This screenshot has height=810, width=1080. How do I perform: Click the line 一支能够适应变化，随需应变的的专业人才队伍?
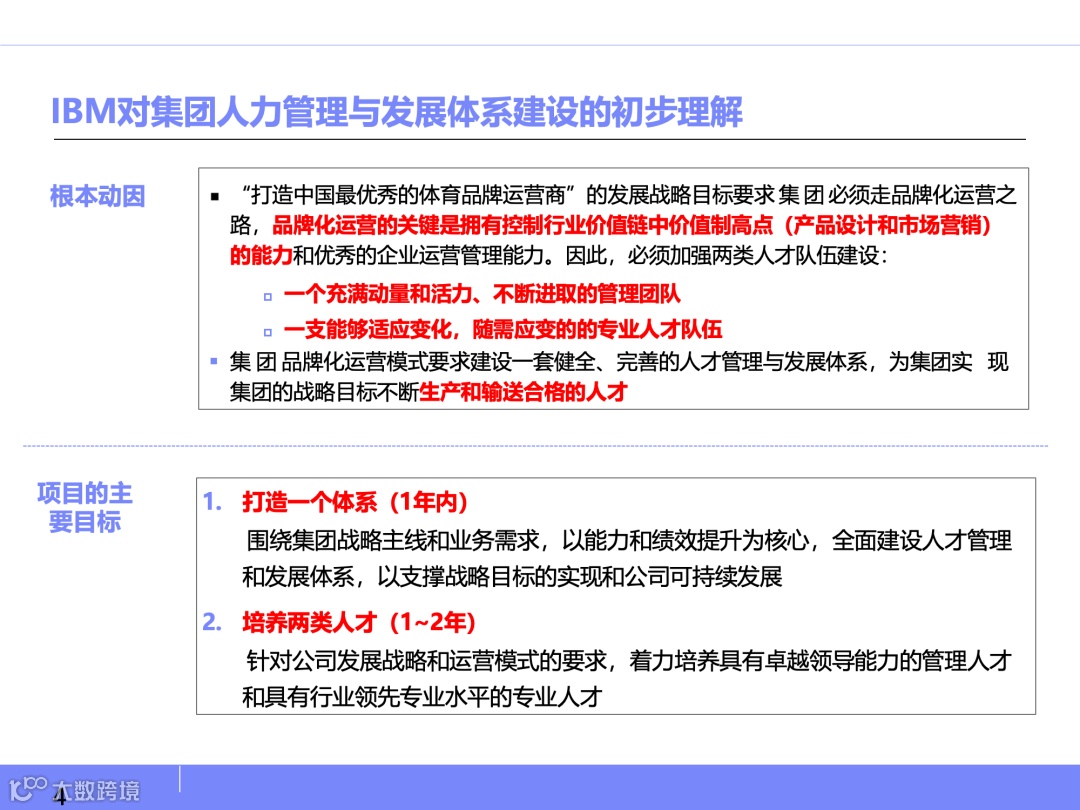pos(503,329)
